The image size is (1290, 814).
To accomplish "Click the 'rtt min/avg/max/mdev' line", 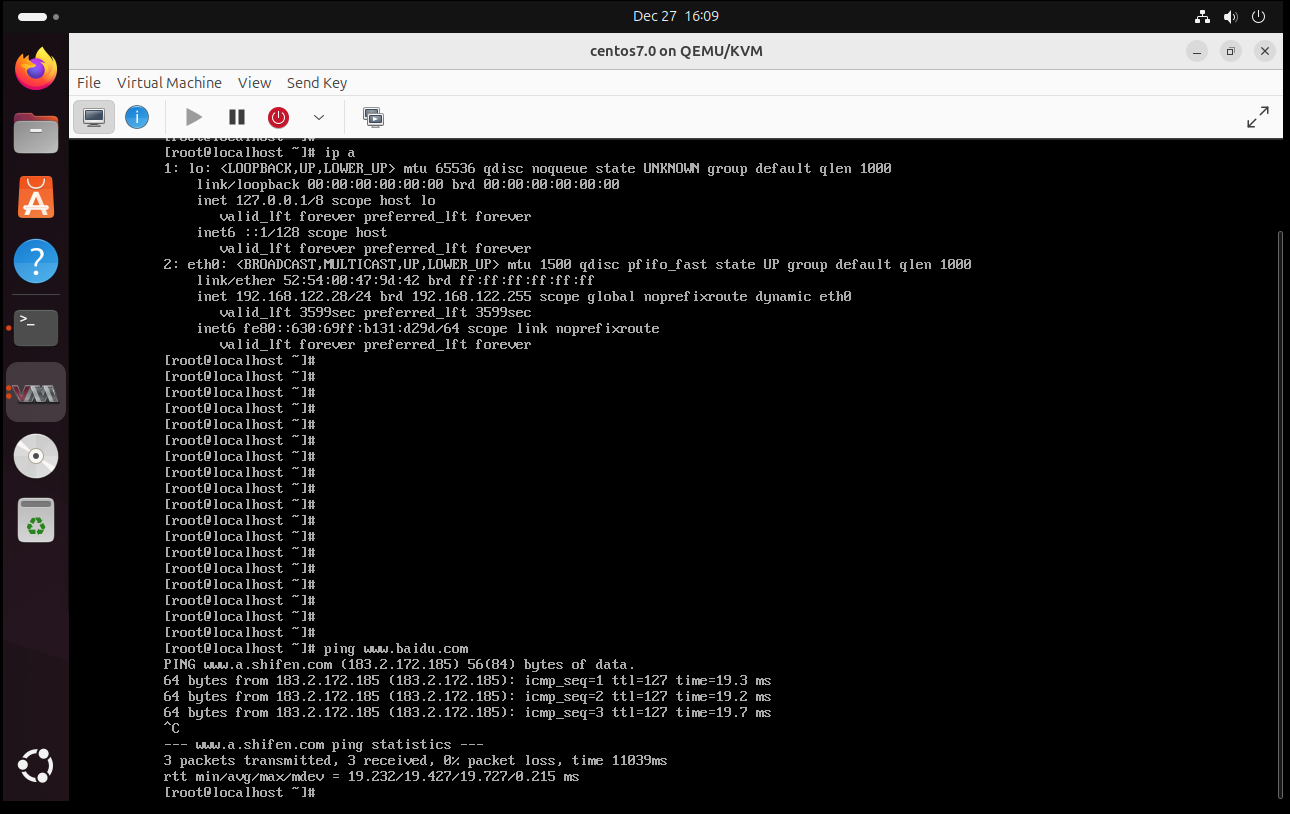I will pyautogui.click(x=371, y=776).
